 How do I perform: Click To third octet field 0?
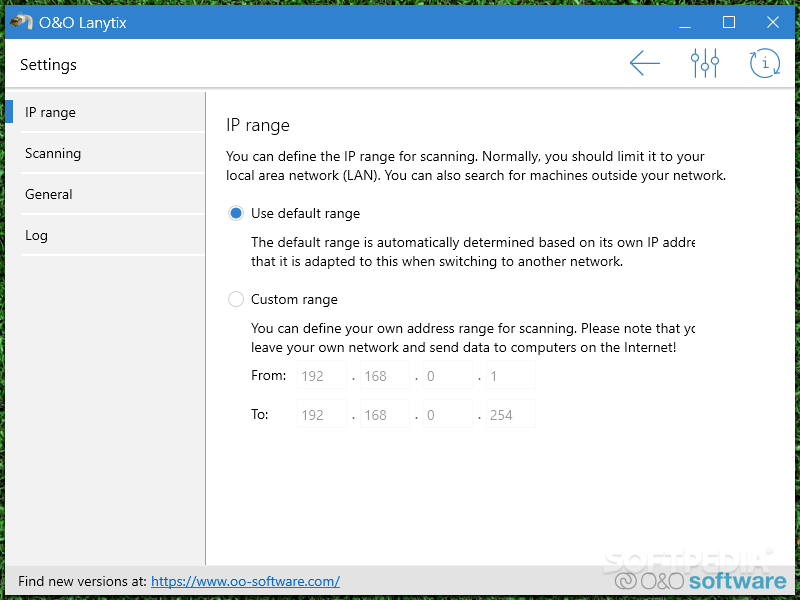(x=448, y=414)
